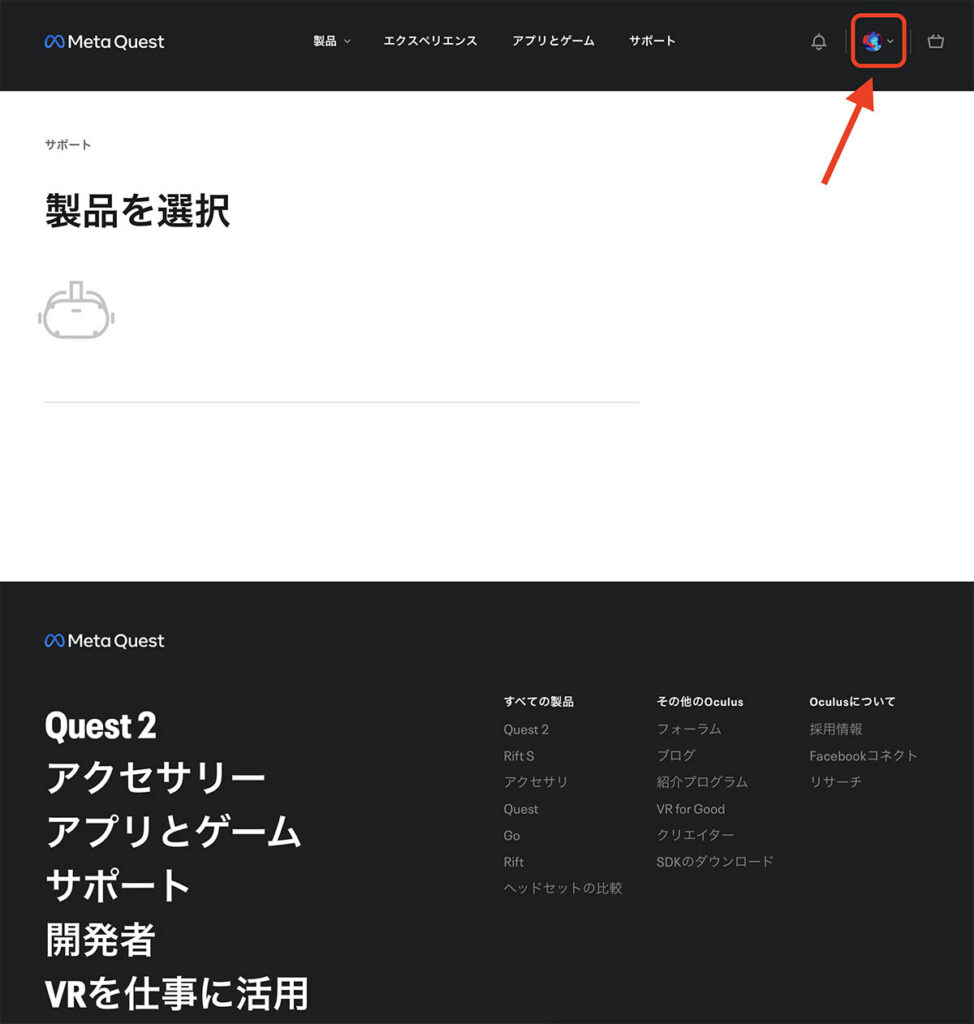
Task: Open the shopping cart icon
Action: (x=935, y=42)
